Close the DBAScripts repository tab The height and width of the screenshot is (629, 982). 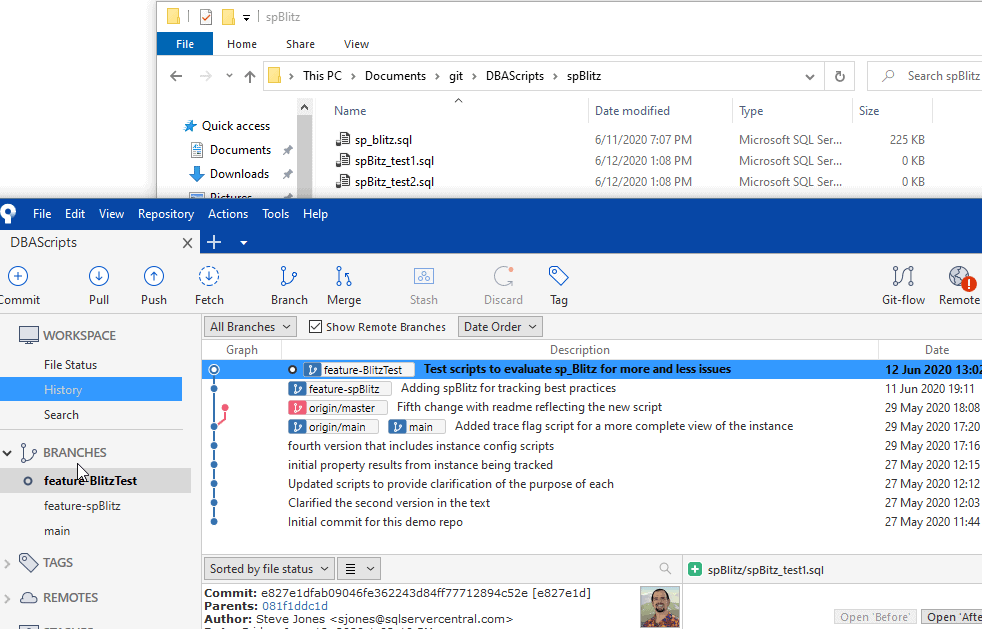(187, 243)
